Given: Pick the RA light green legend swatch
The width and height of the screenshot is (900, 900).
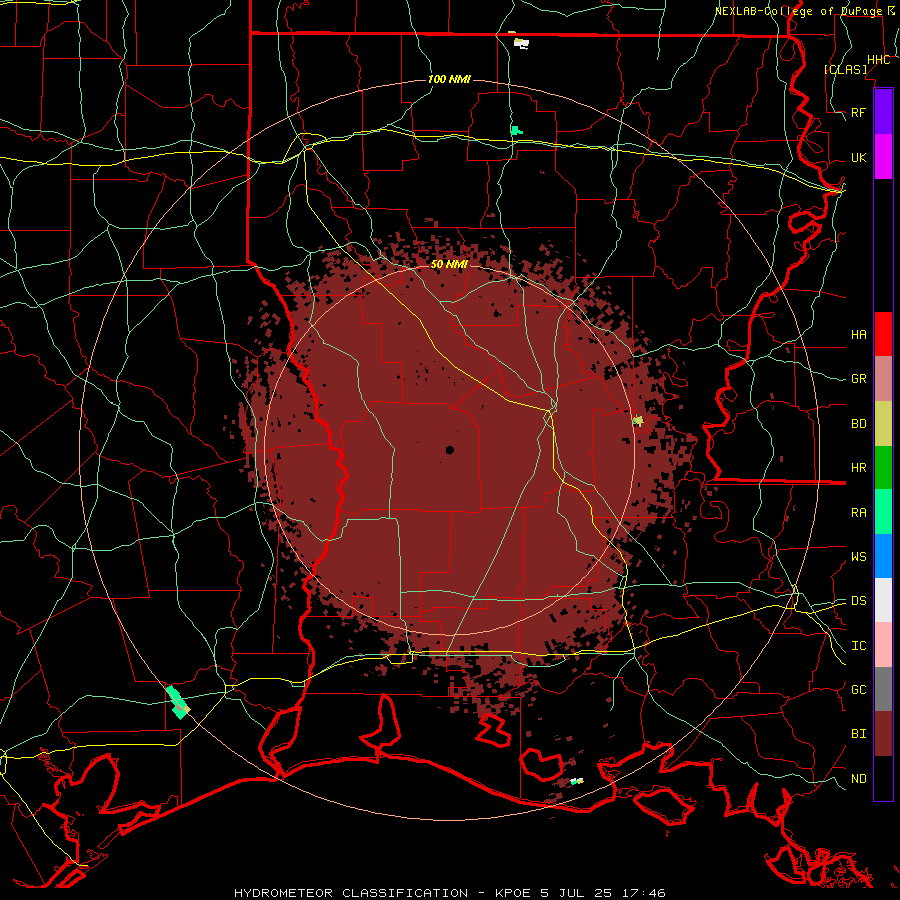Looking at the screenshot, I should click(x=883, y=512).
